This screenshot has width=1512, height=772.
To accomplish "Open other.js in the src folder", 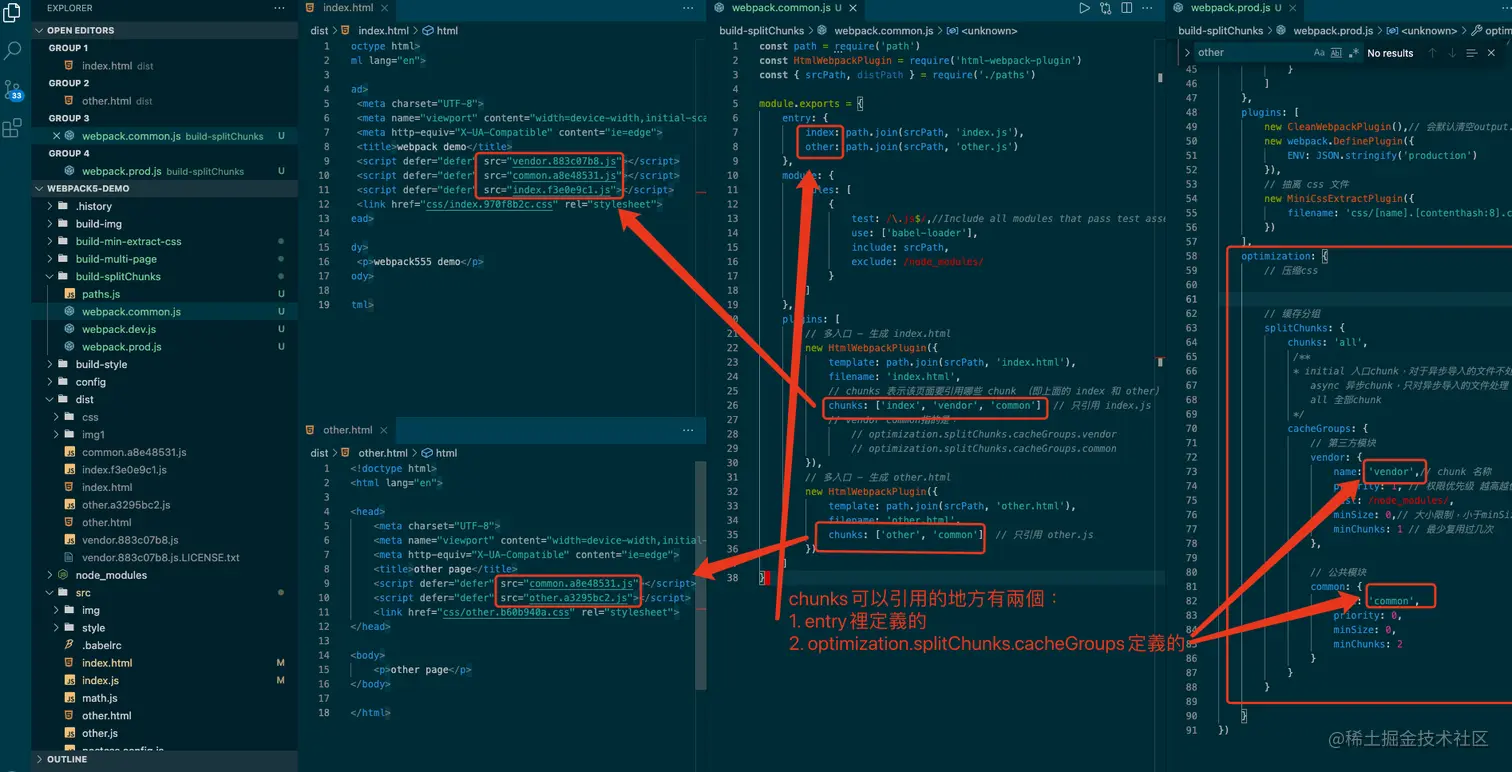I will (165, 733).
